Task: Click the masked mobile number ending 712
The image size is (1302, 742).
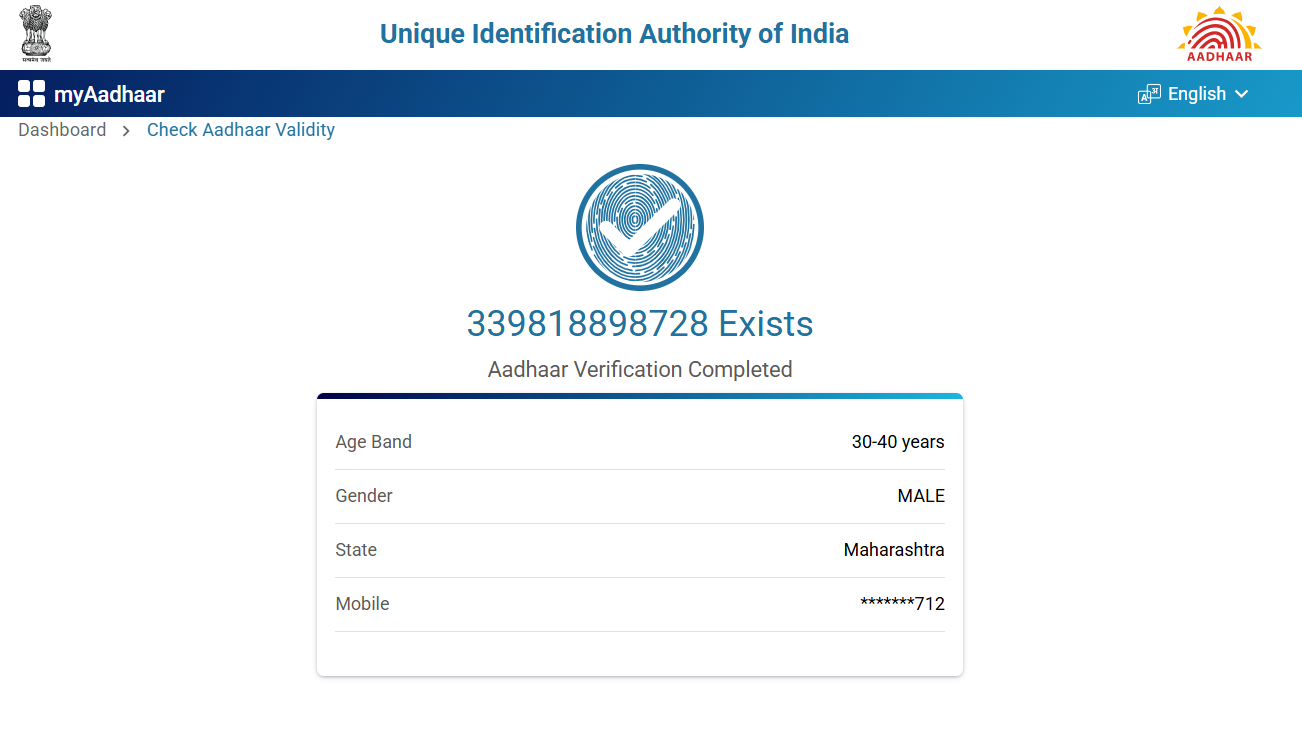Action: [902, 604]
